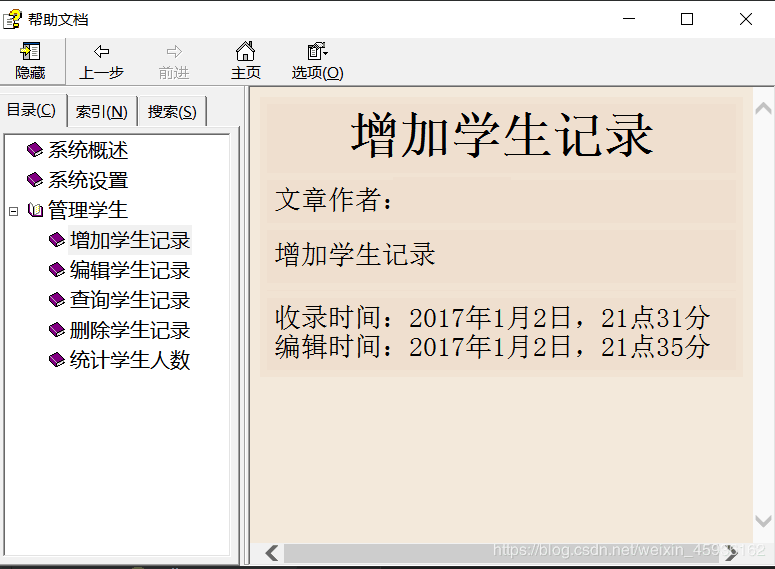Open the 查询学生记录 topic
Viewport: 775px width, 569px height.
coord(130,300)
